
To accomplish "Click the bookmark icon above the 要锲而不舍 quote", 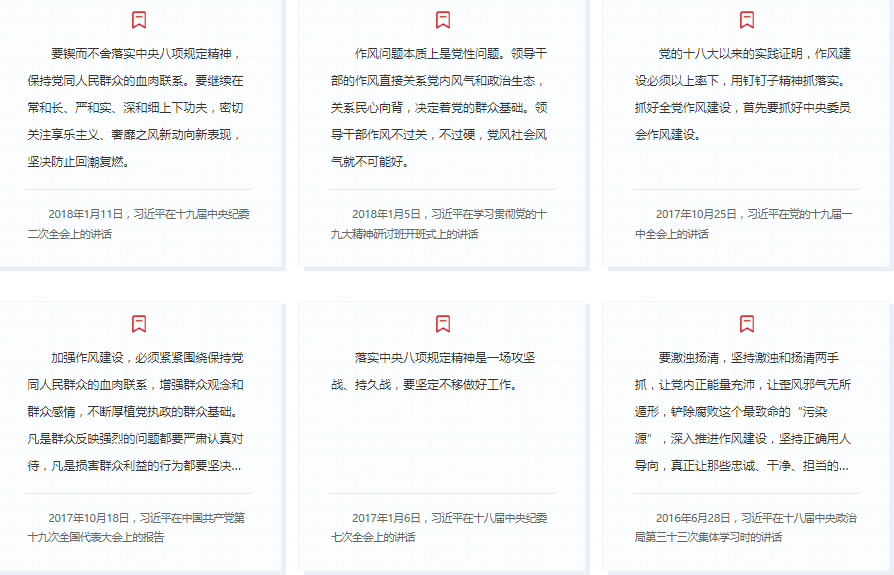I will point(139,20).
